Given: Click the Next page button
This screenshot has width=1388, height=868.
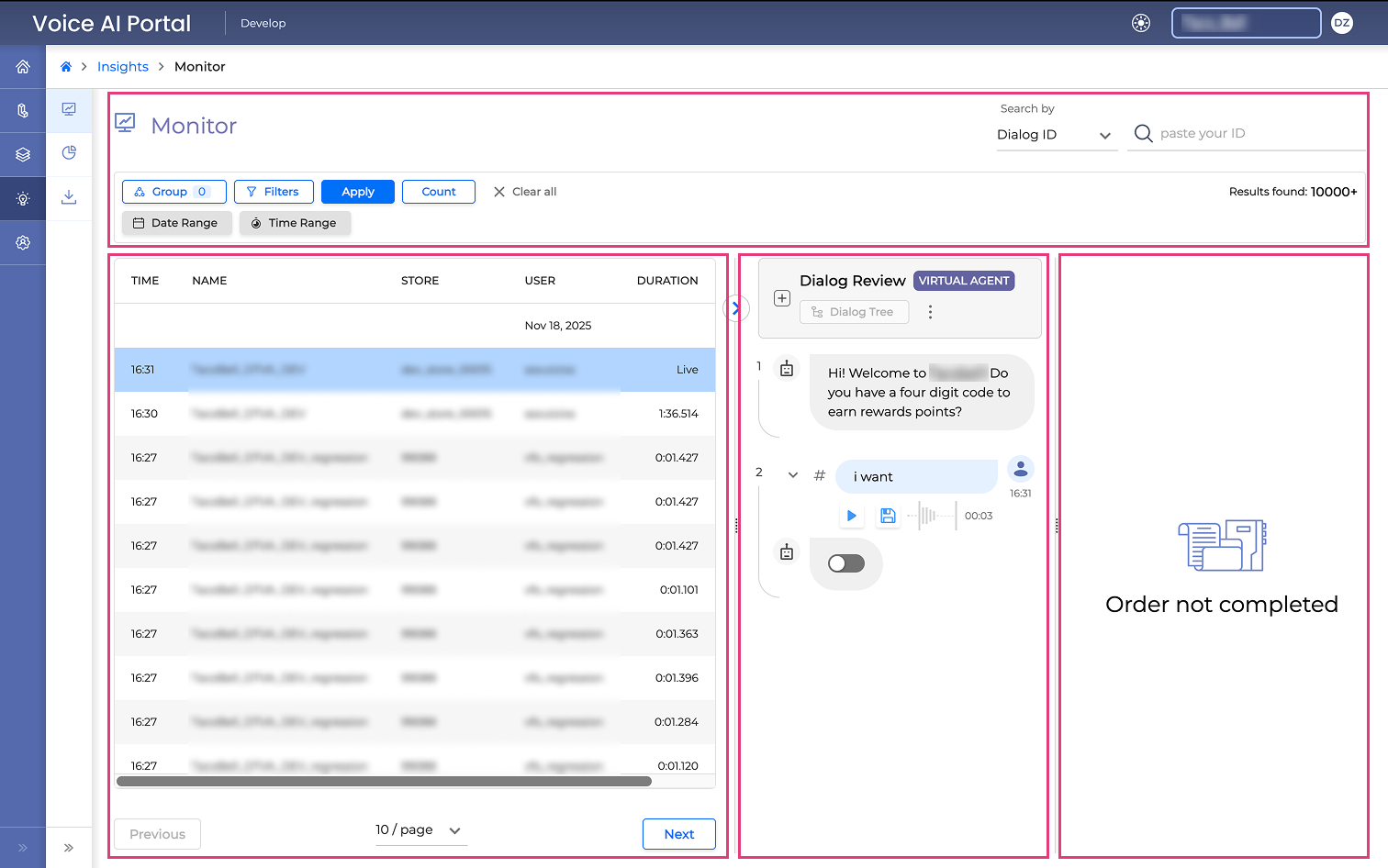Looking at the screenshot, I should pyautogui.click(x=678, y=834).
